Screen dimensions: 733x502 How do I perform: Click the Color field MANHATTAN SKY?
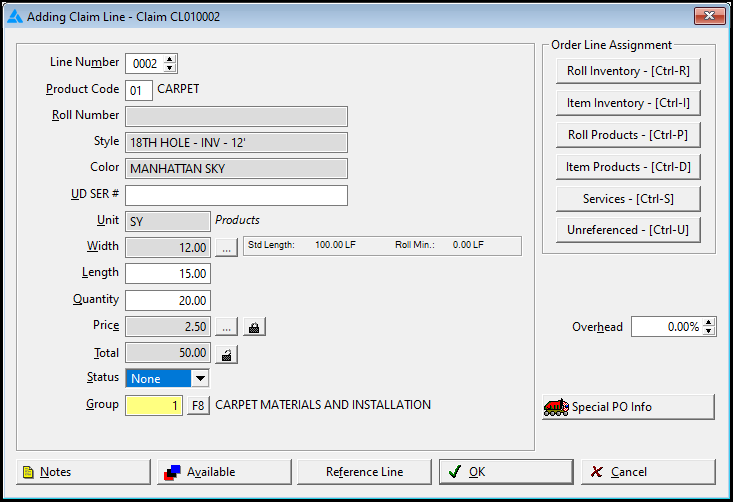tap(236, 169)
